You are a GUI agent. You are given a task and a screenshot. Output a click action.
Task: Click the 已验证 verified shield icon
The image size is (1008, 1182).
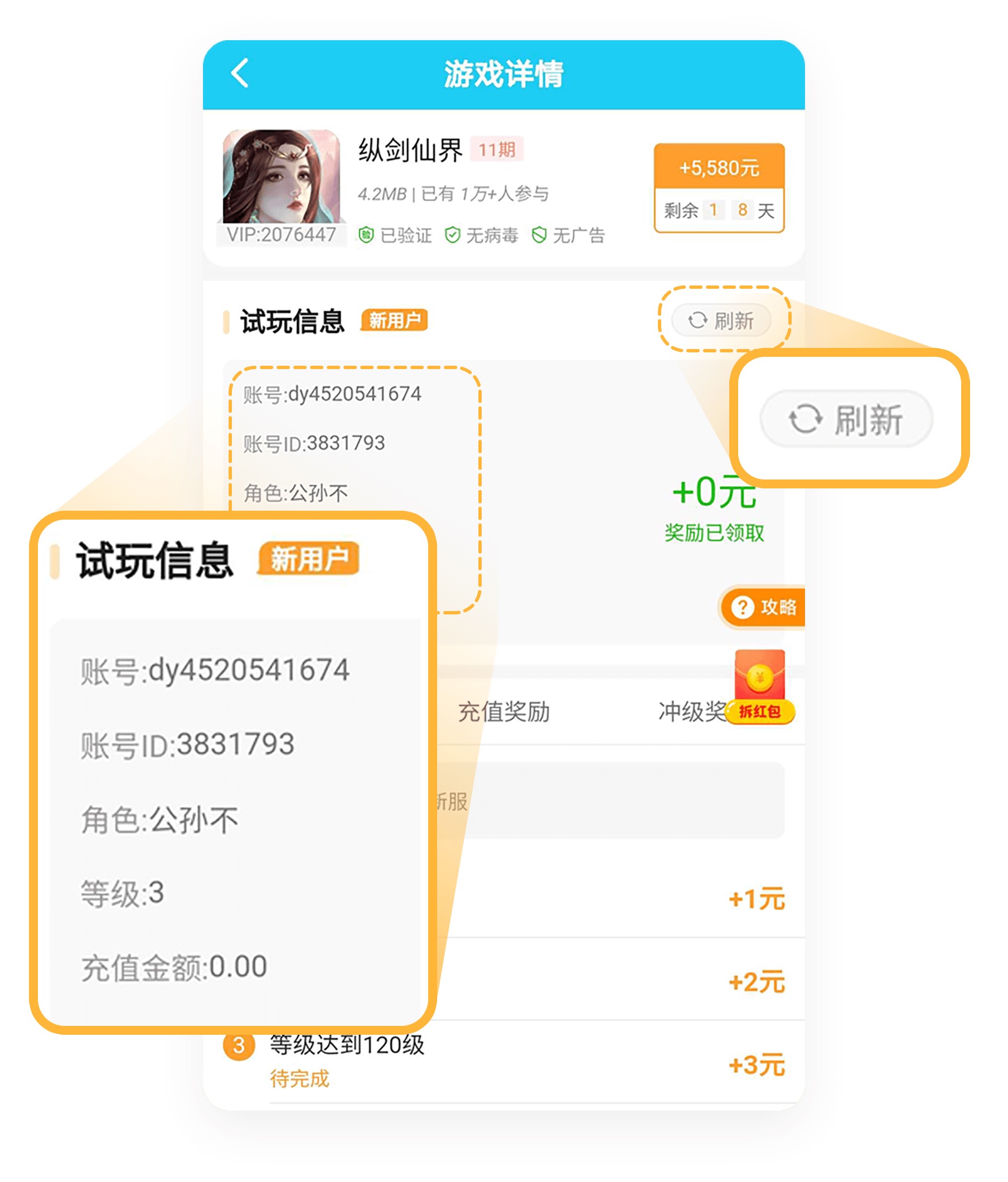coord(366,235)
